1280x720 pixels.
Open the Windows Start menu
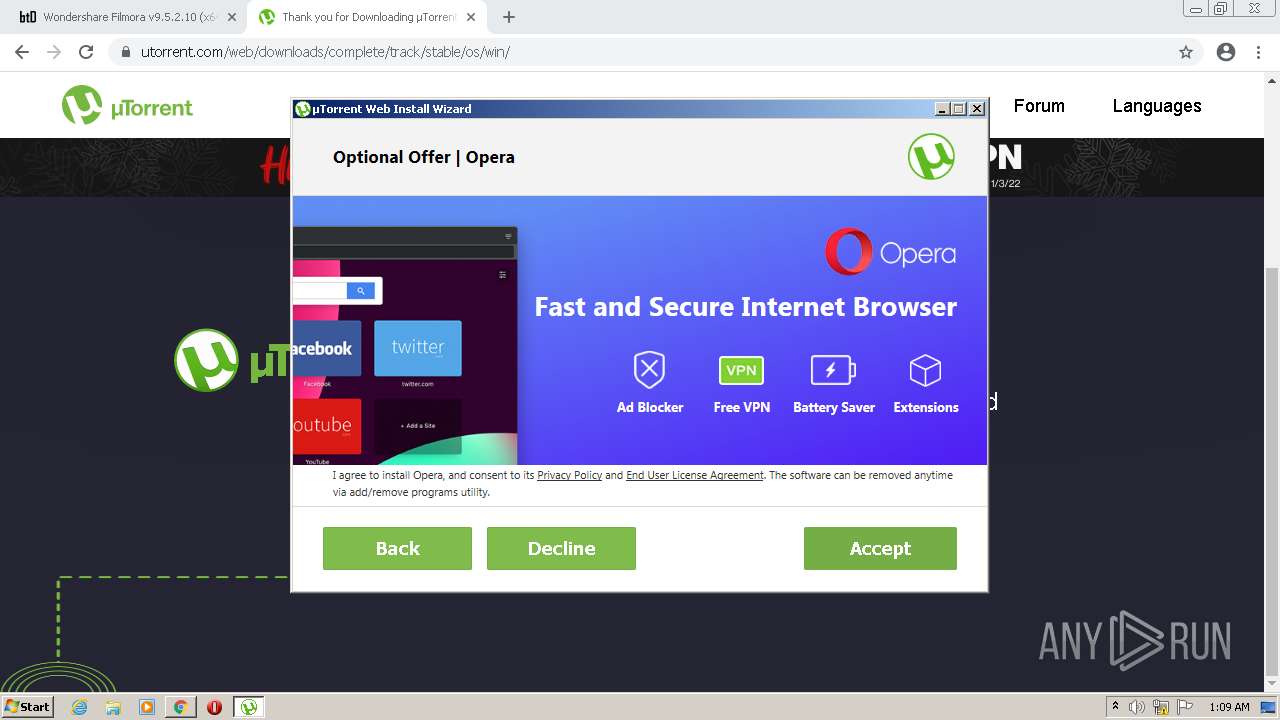coord(27,707)
